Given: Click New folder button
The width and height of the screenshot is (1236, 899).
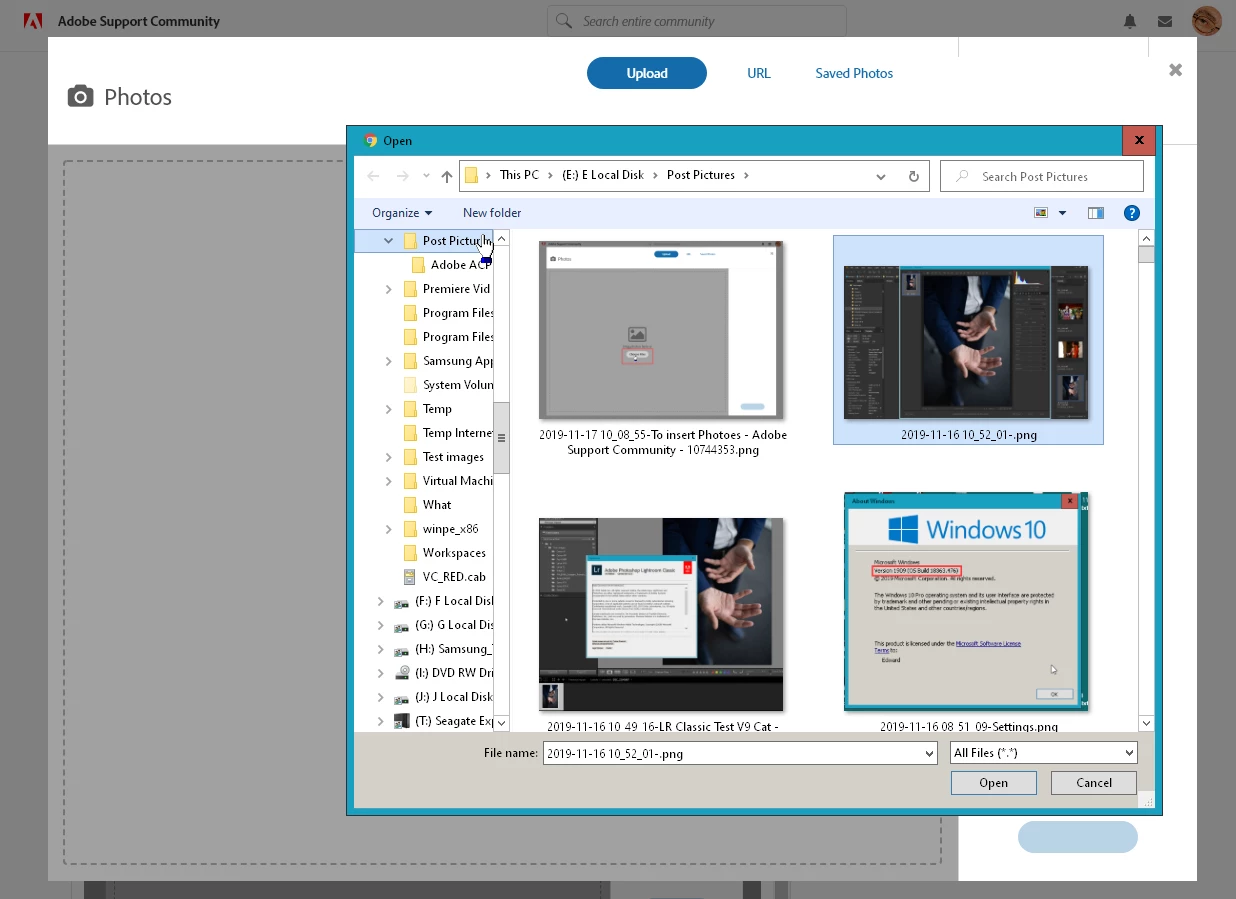Looking at the screenshot, I should (x=492, y=213).
